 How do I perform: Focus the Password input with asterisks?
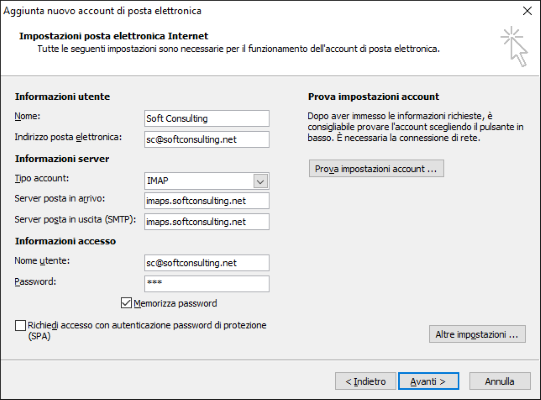(x=207, y=284)
